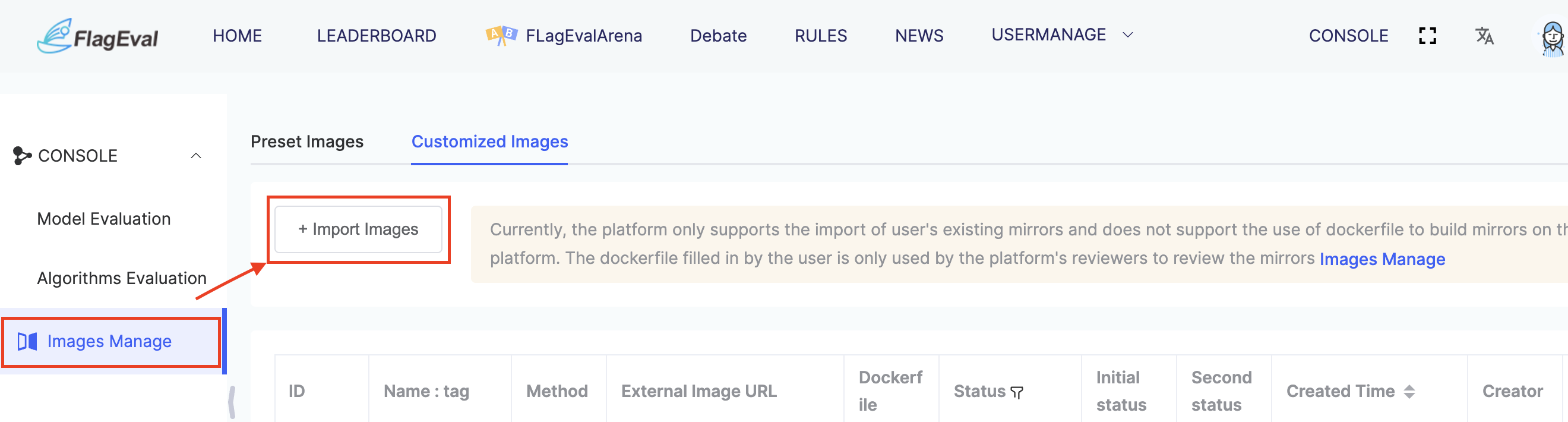This screenshot has height=422, width=1568.
Task: Toggle fullscreen mode icon
Action: coord(1427,36)
